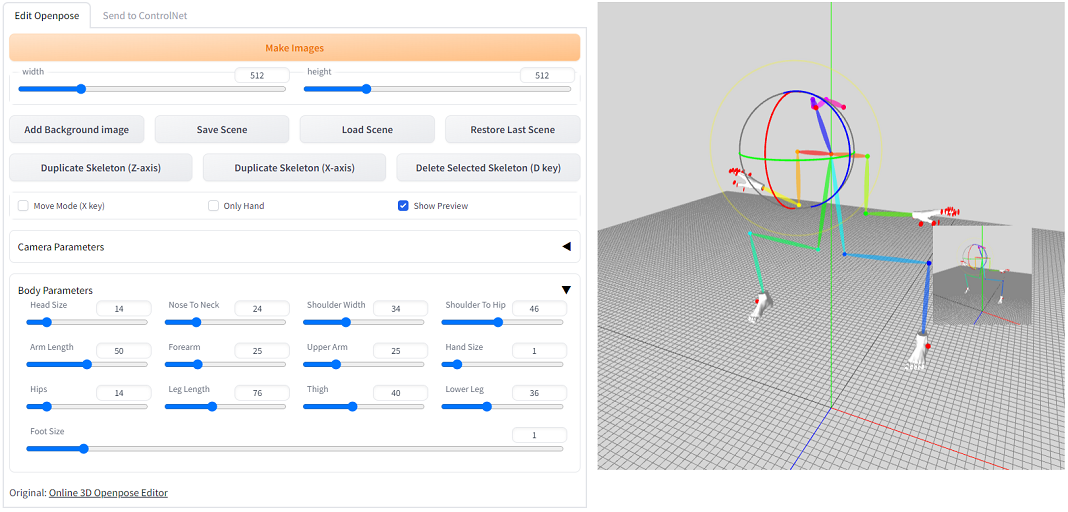The height and width of the screenshot is (512, 1068).
Task: Select the blue neck-to-head bone
Action: point(821,129)
